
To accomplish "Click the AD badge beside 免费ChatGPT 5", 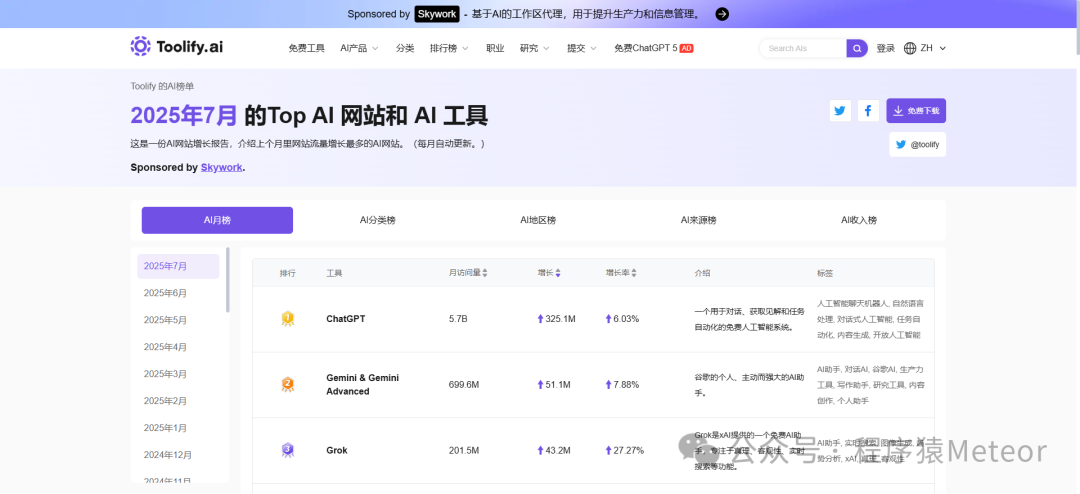I will (686, 48).
